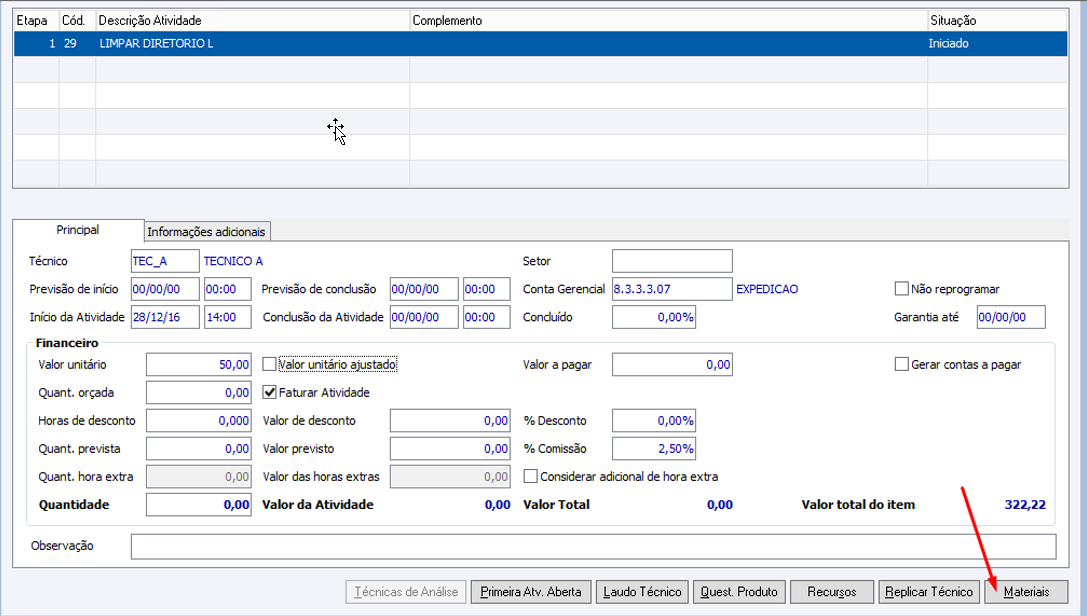Select the Principal tab

[77, 230]
